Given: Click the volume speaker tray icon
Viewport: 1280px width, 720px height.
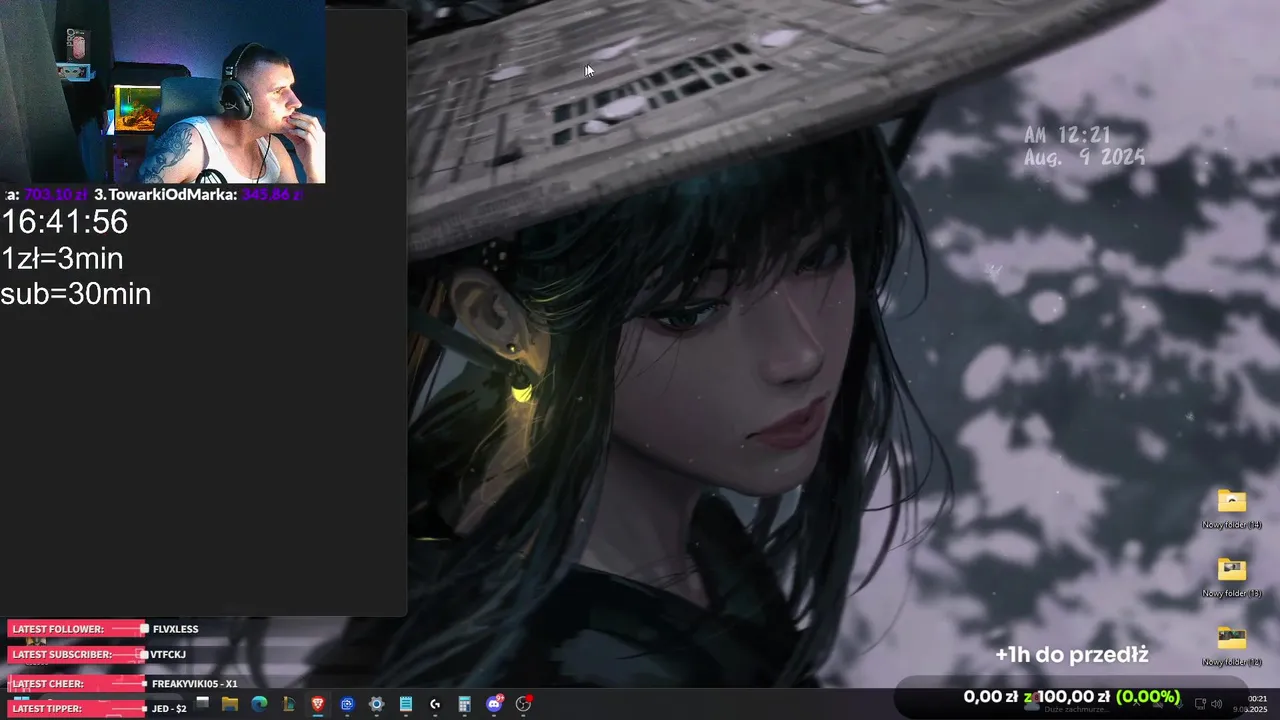Looking at the screenshot, I should click(x=1217, y=704).
